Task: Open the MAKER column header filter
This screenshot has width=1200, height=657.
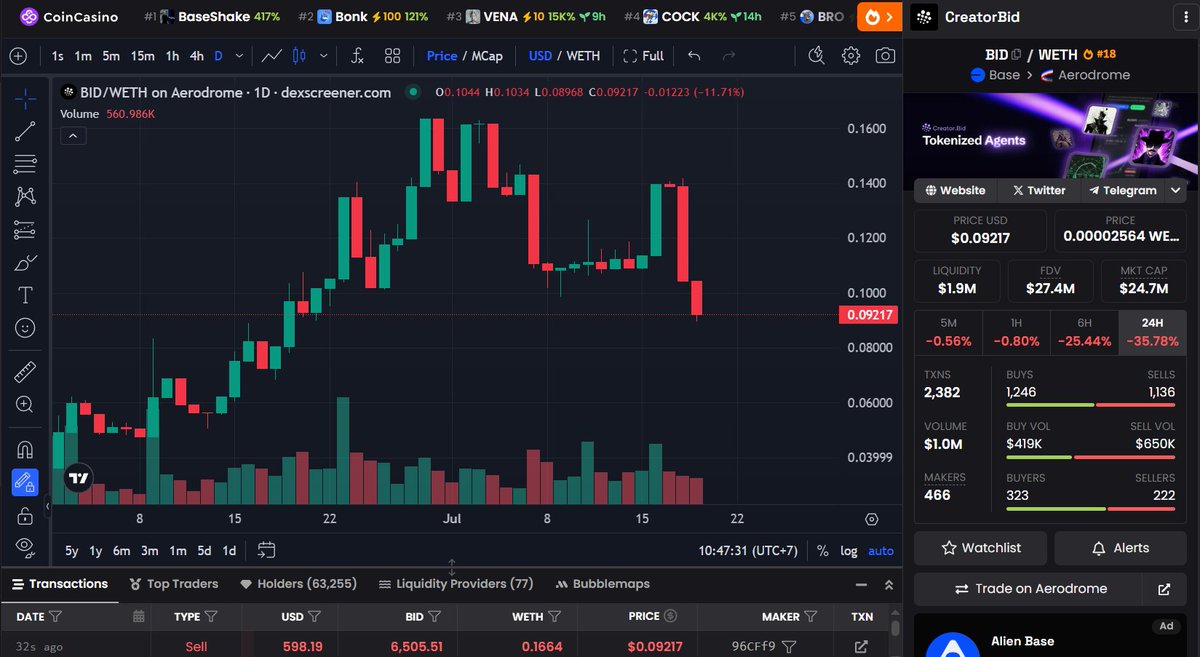Action: (813, 617)
